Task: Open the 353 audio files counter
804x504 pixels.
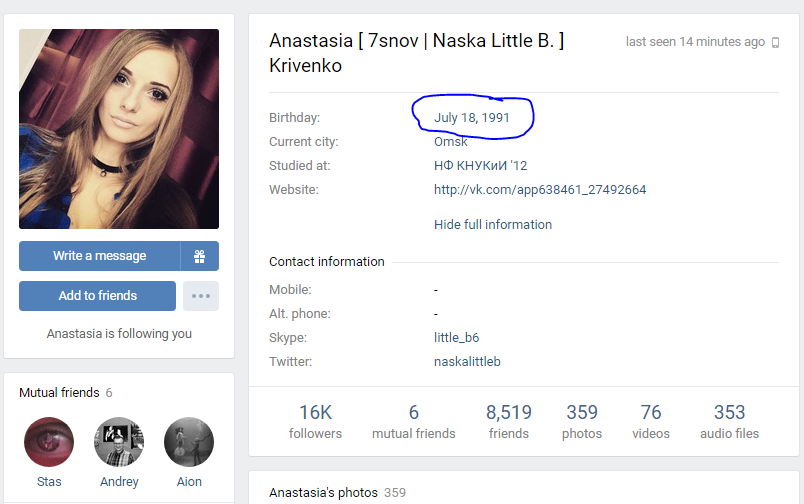Action: pos(729,421)
